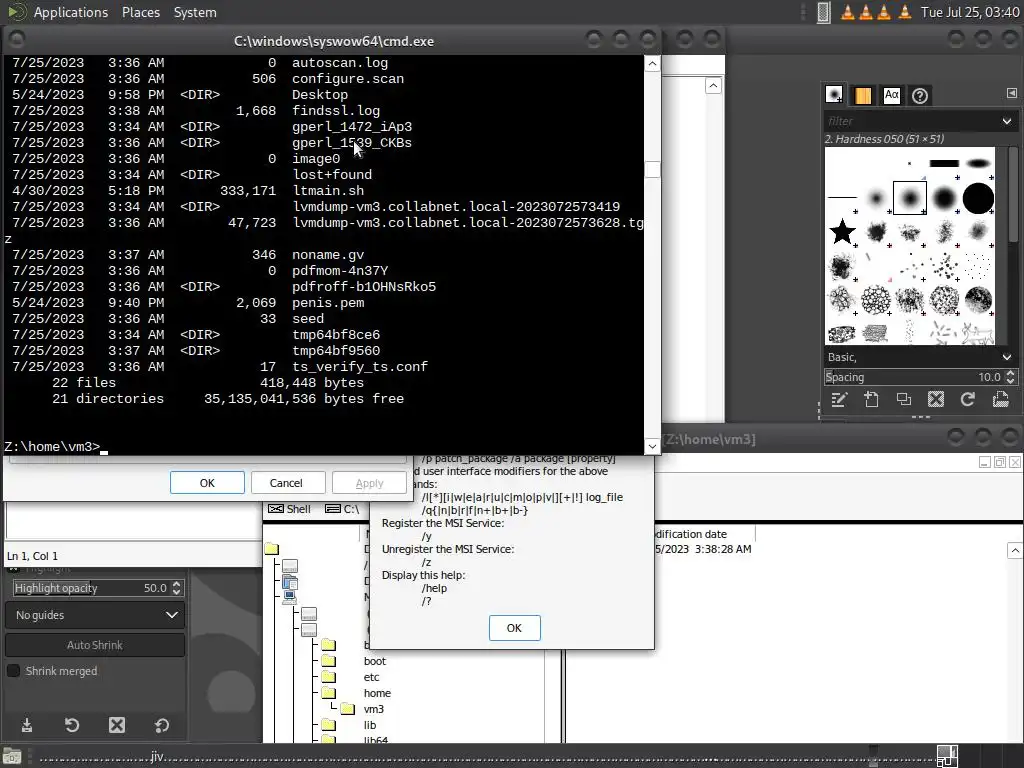Image resolution: width=1024 pixels, height=768 pixels.
Task: Reset tool options to defaults icon
Action: click(x=162, y=725)
